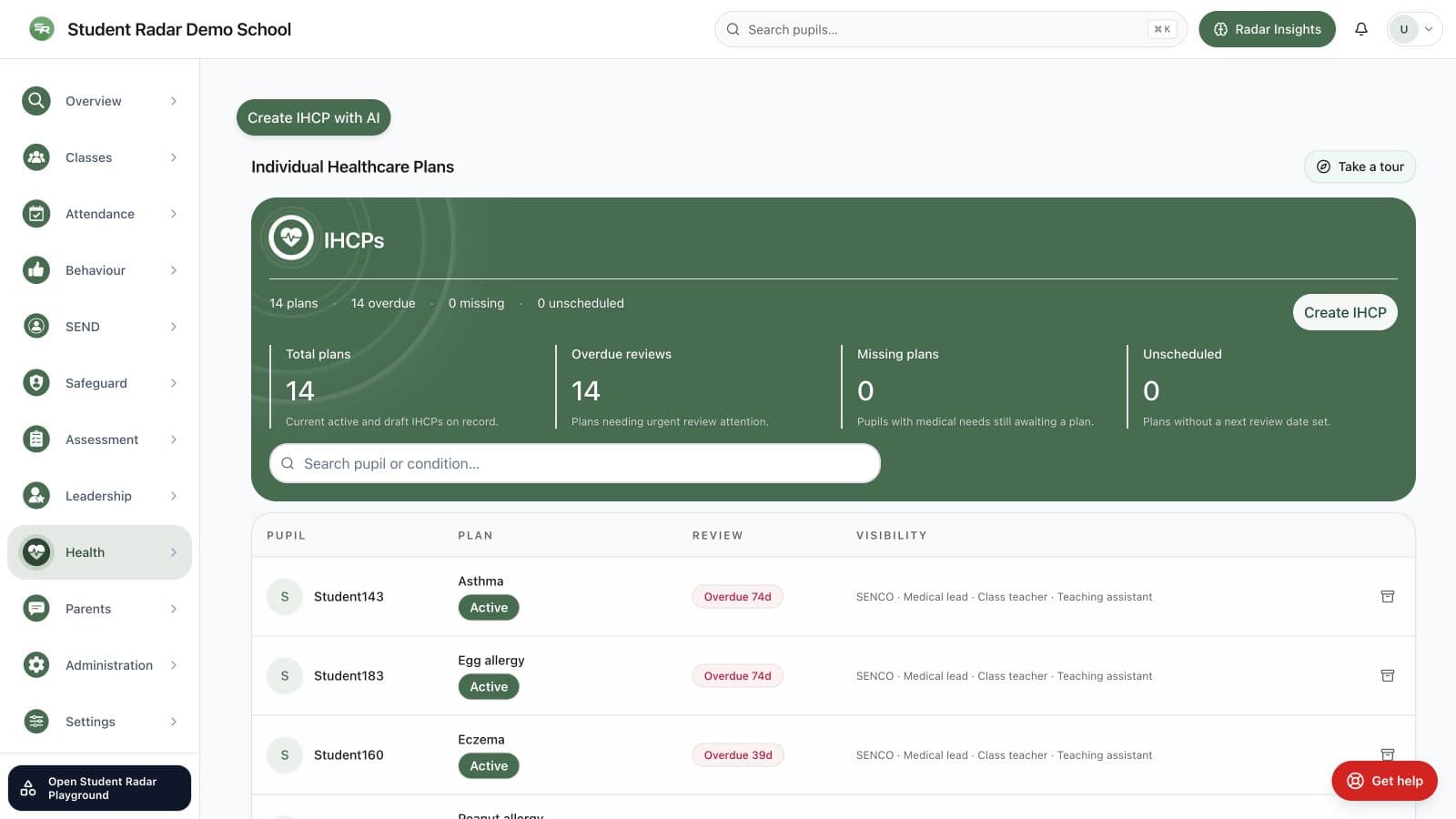This screenshot has width=1456, height=819.
Task: Click the Total plans stat card
Action: 407,387
